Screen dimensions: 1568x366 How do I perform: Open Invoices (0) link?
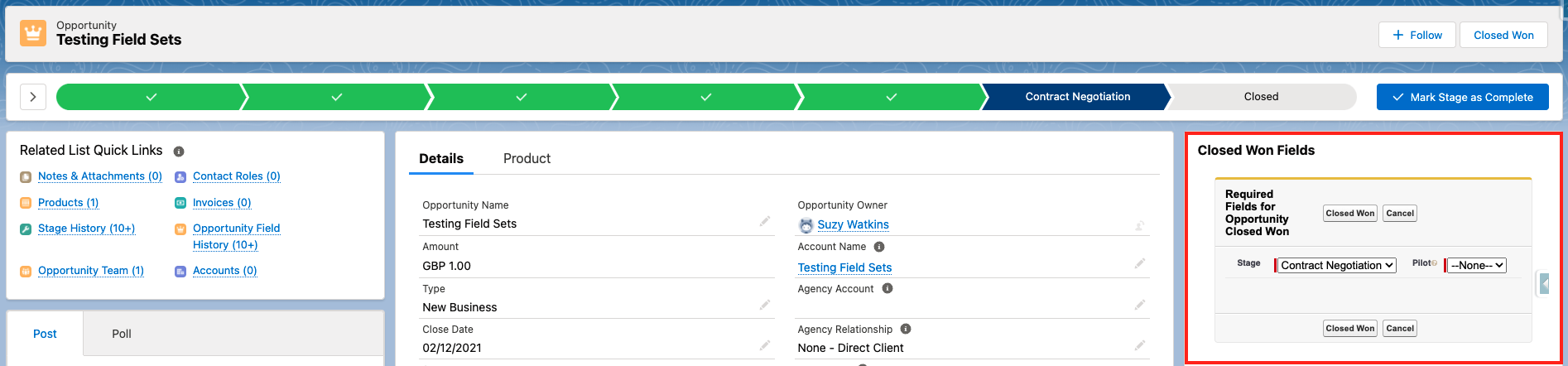click(222, 203)
